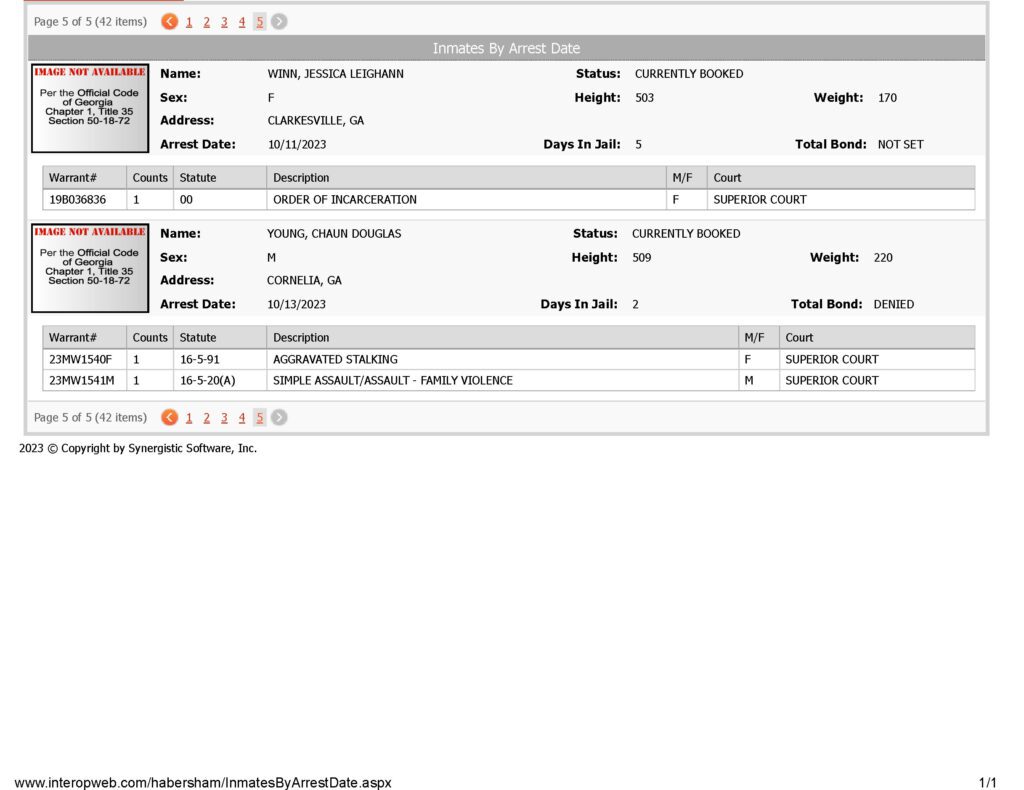Screen dimensions: 1024x790
Task: Click the top next-page gray arrow
Action: pyautogui.click(x=279, y=22)
